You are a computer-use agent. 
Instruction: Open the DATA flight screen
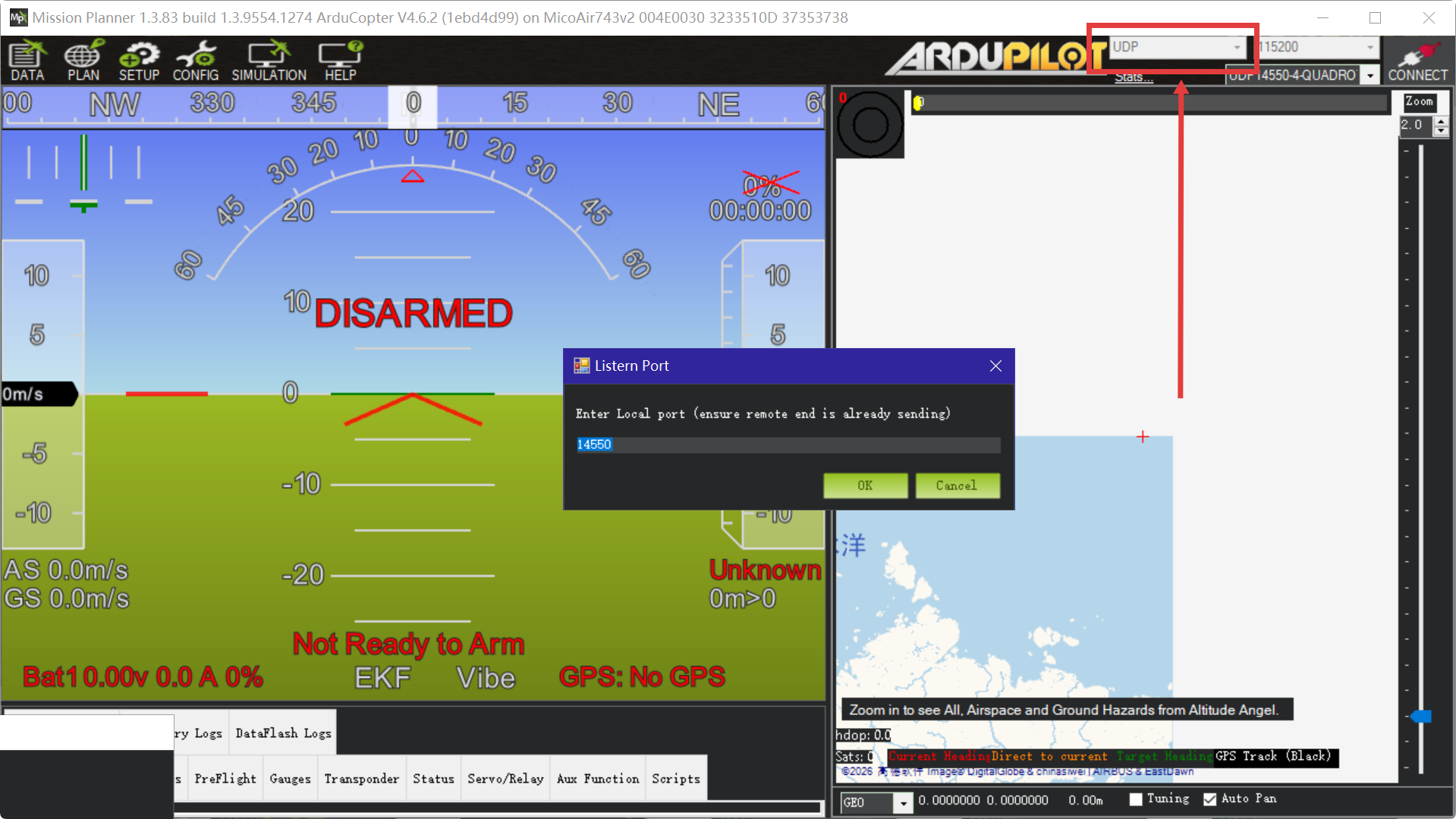[x=27, y=61]
